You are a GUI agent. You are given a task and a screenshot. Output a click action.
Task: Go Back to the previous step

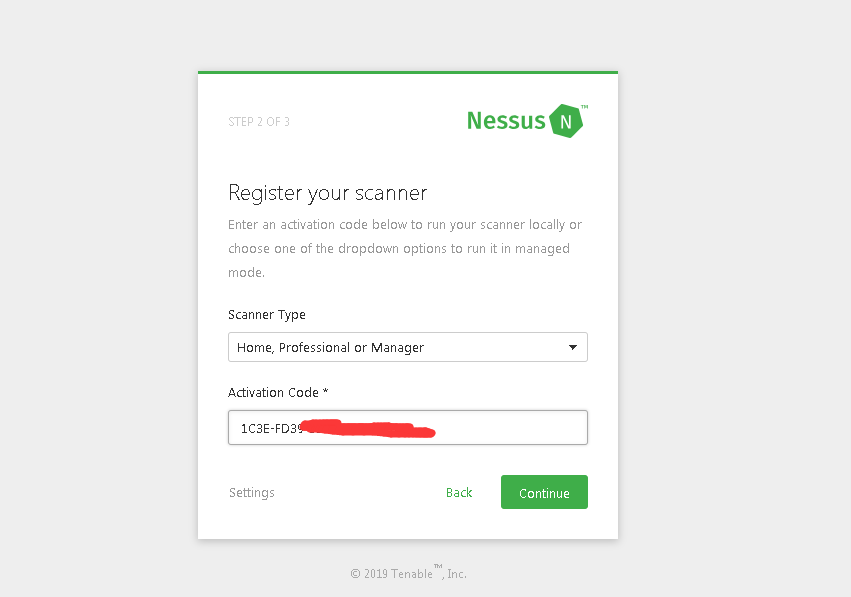pos(459,493)
